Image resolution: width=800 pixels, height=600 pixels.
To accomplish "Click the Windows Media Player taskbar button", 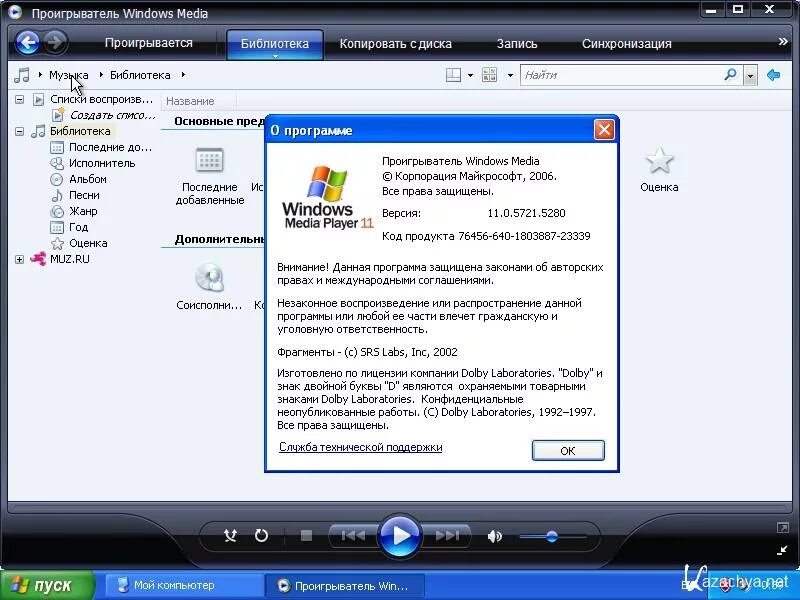I will coord(345,586).
